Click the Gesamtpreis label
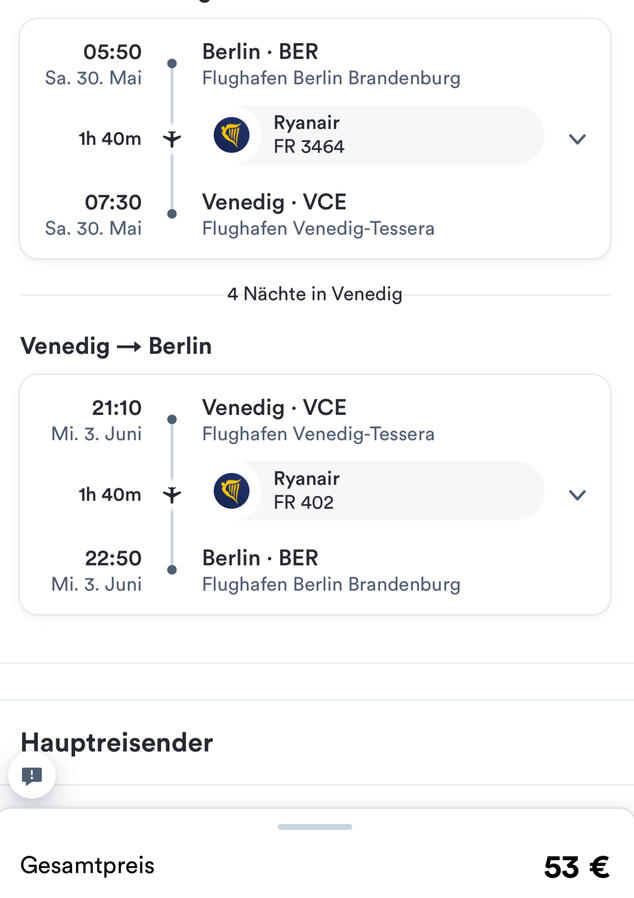This screenshot has height=898, width=634. pyautogui.click(x=88, y=865)
